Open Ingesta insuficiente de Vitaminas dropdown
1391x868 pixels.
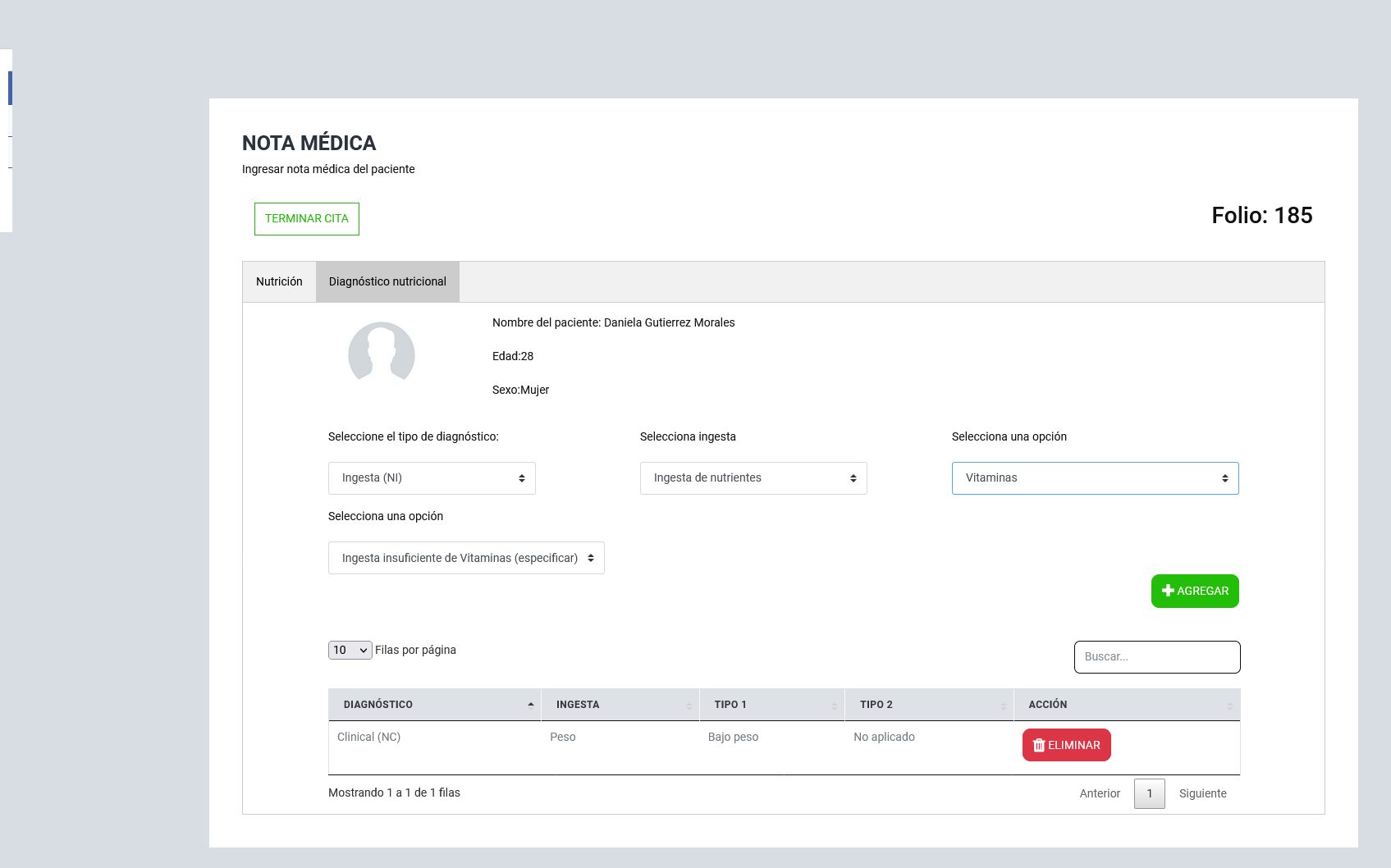(466, 558)
